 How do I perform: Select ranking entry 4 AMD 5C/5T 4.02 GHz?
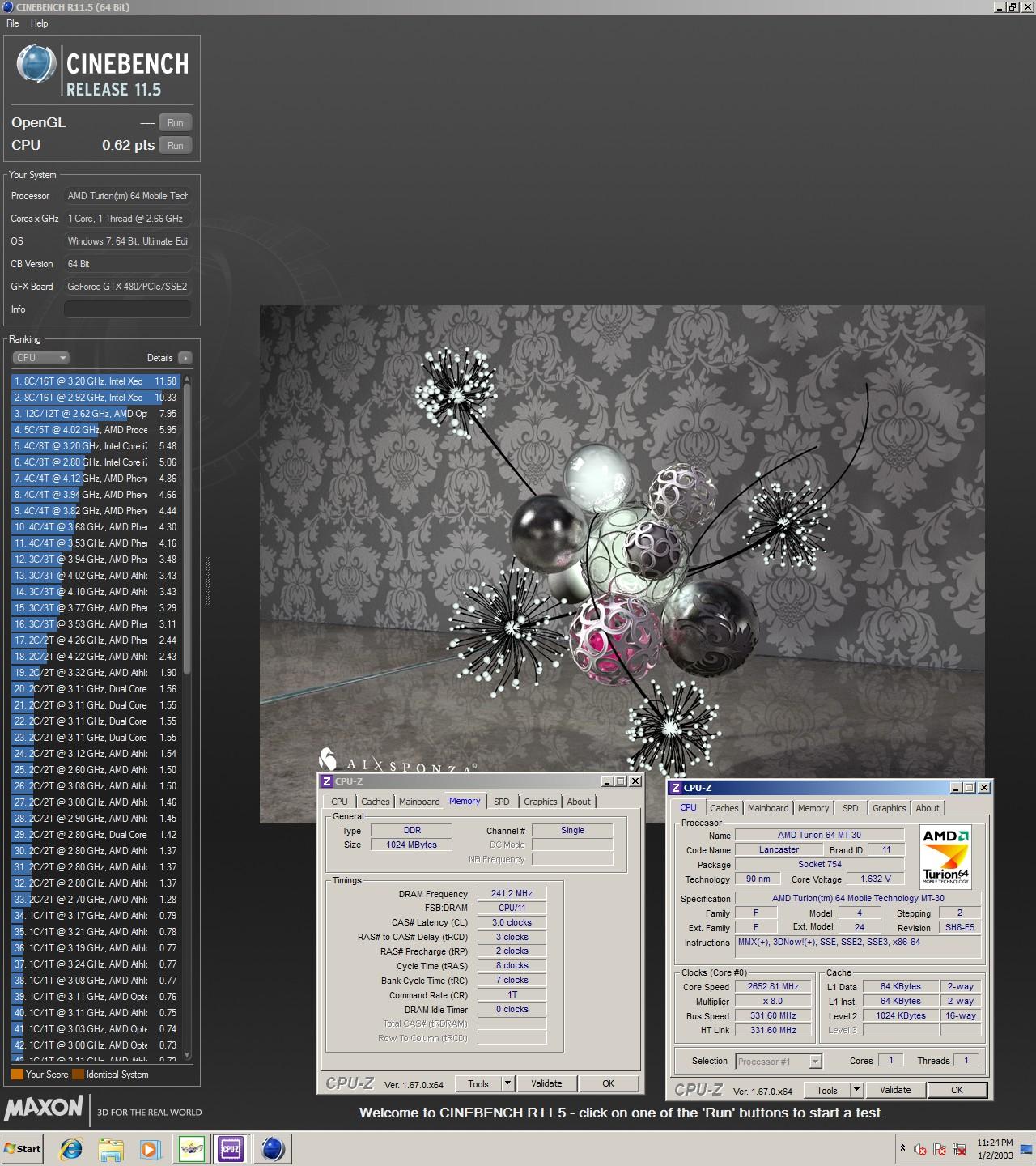pos(96,430)
